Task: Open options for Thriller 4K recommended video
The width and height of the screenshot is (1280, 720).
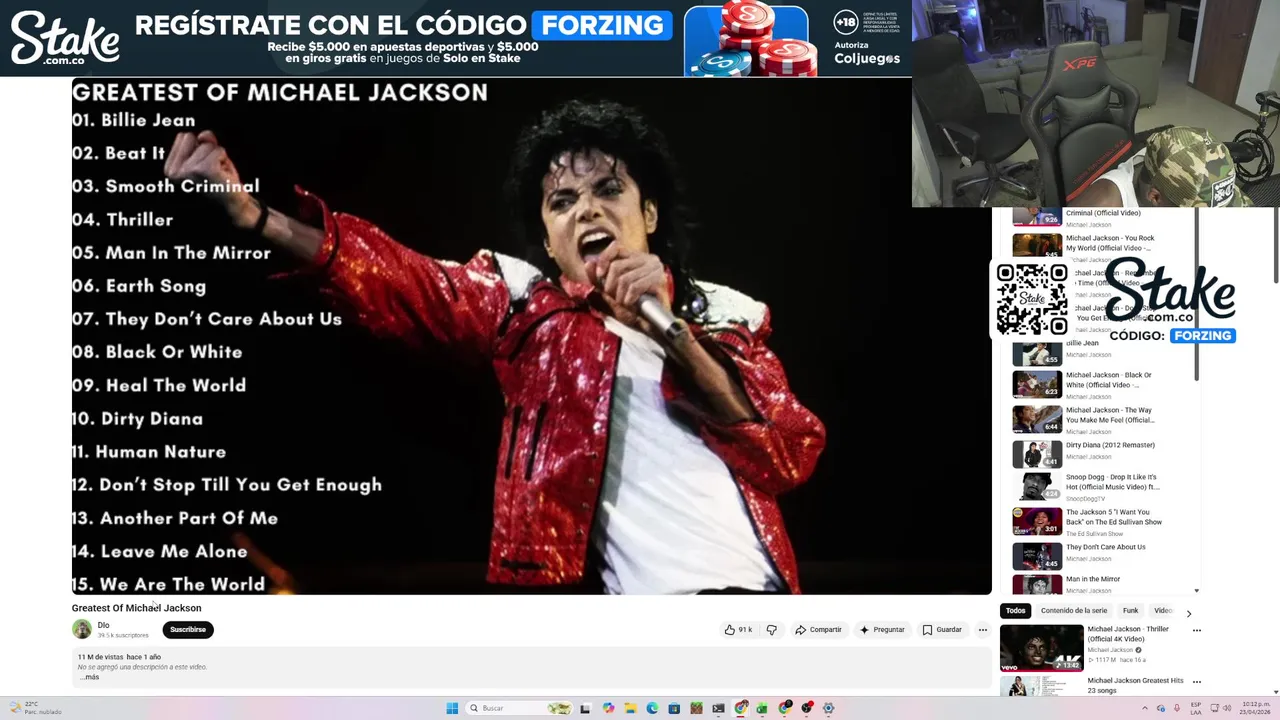Action: pyautogui.click(x=1196, y=631)
